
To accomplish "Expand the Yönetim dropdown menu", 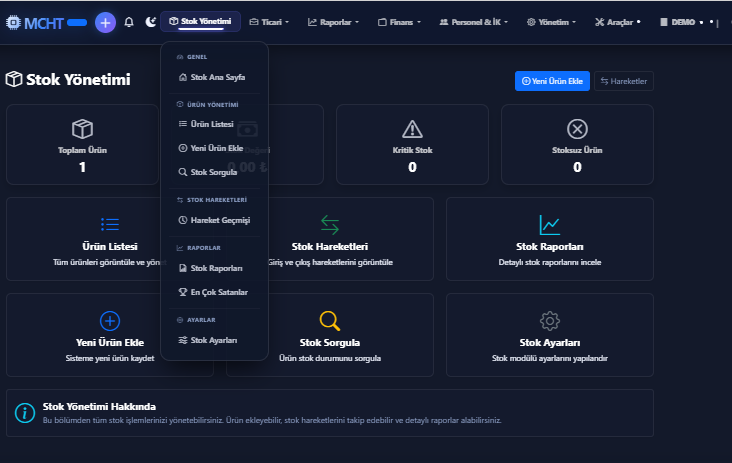I will coord(551,22).
